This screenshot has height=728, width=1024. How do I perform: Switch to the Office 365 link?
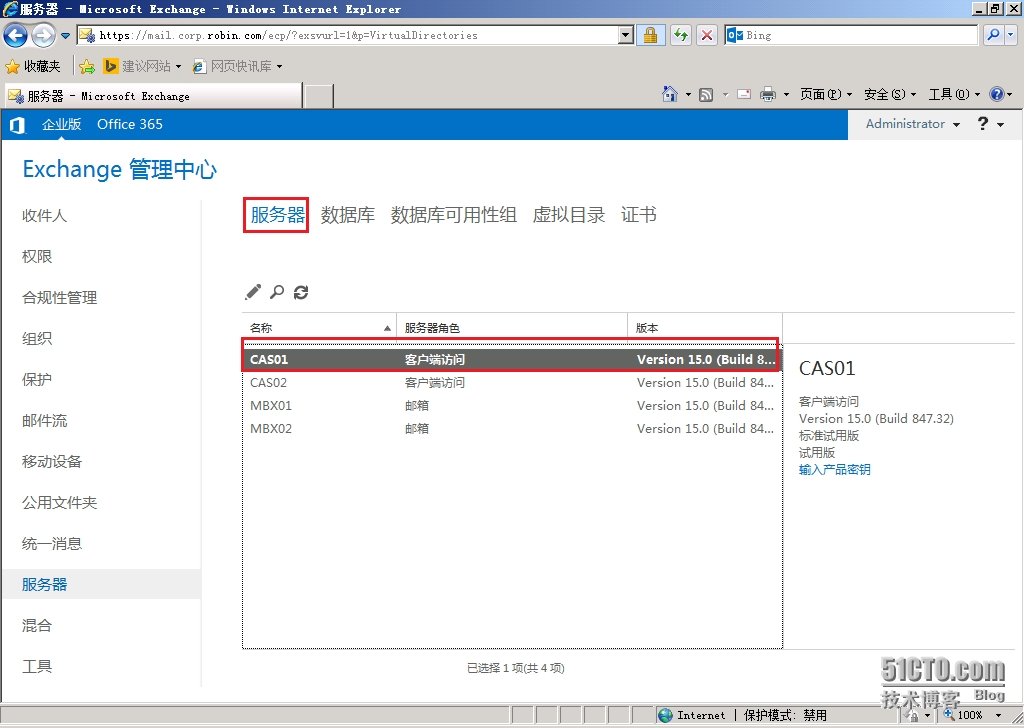[x=130, y=124]
